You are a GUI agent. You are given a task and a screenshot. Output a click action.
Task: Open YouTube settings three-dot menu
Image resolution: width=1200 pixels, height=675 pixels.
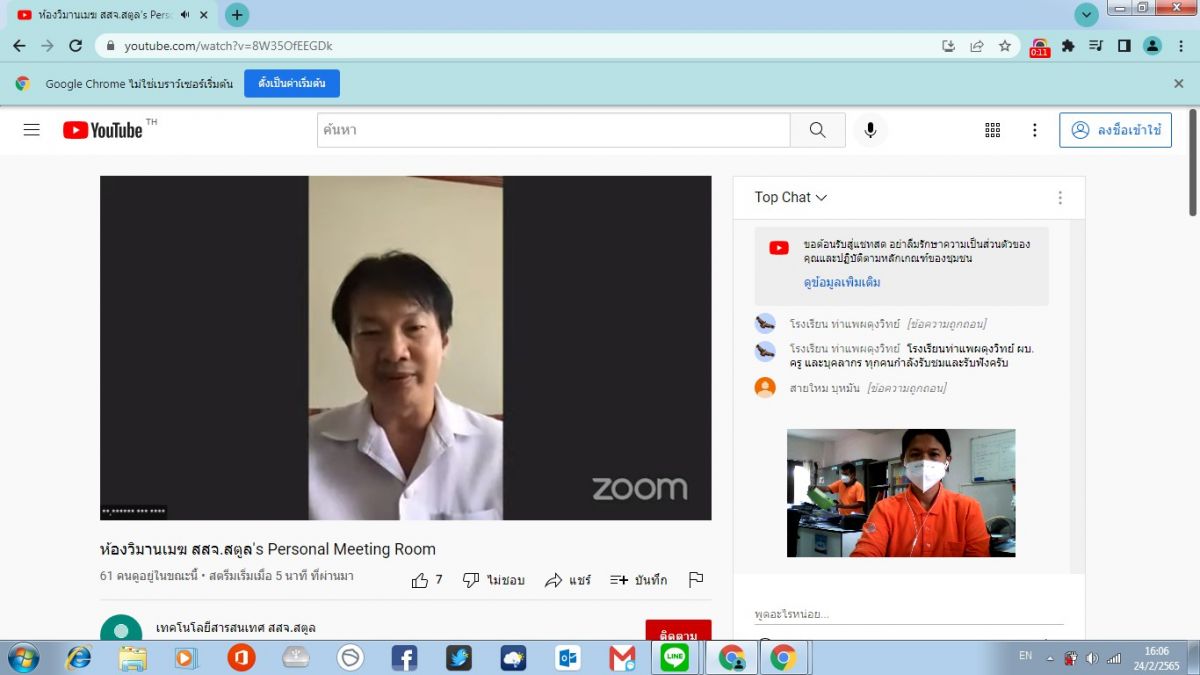(1035, 130)
